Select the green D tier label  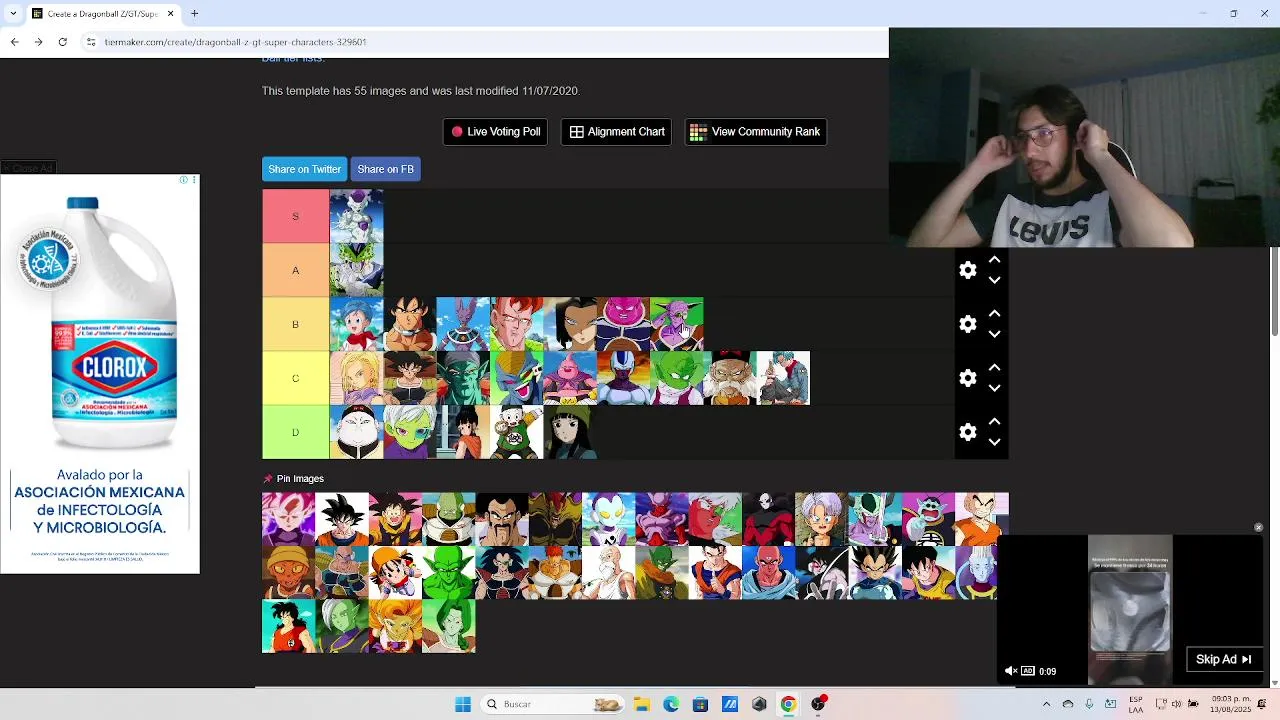(x=295, y=432)
